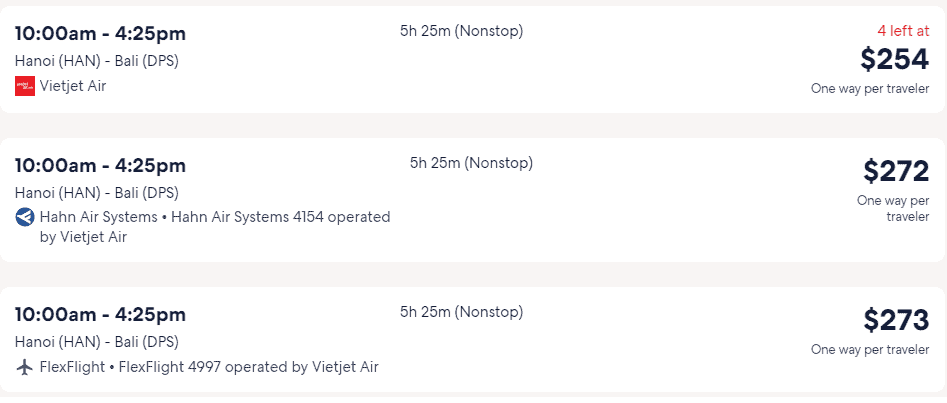Click the $272 price
This screenshot has width=947, height=403.
[896, 172]
